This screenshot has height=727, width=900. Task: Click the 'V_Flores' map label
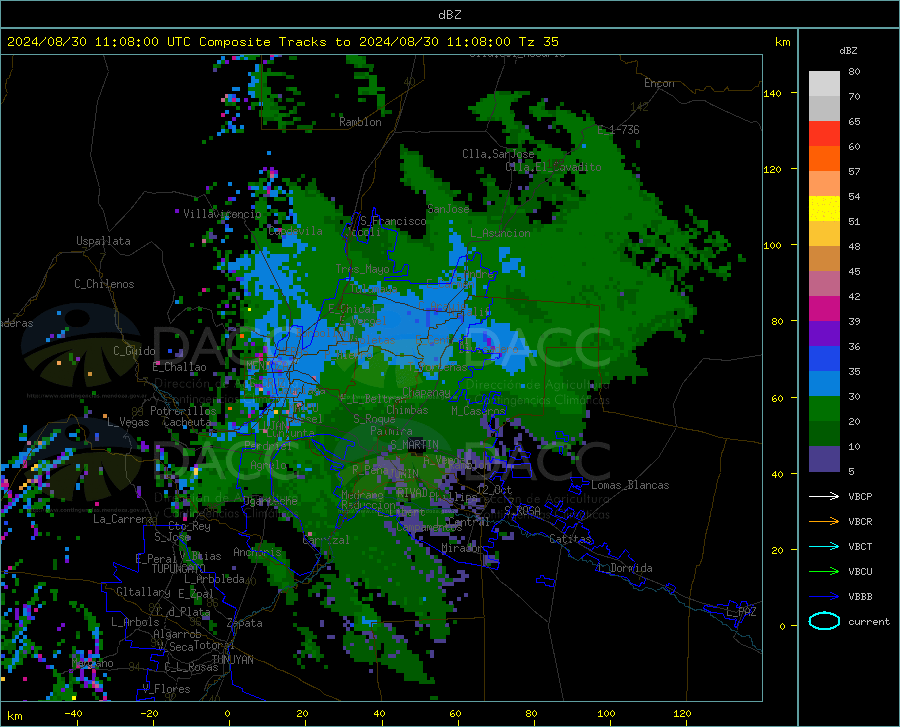(166, 689)
